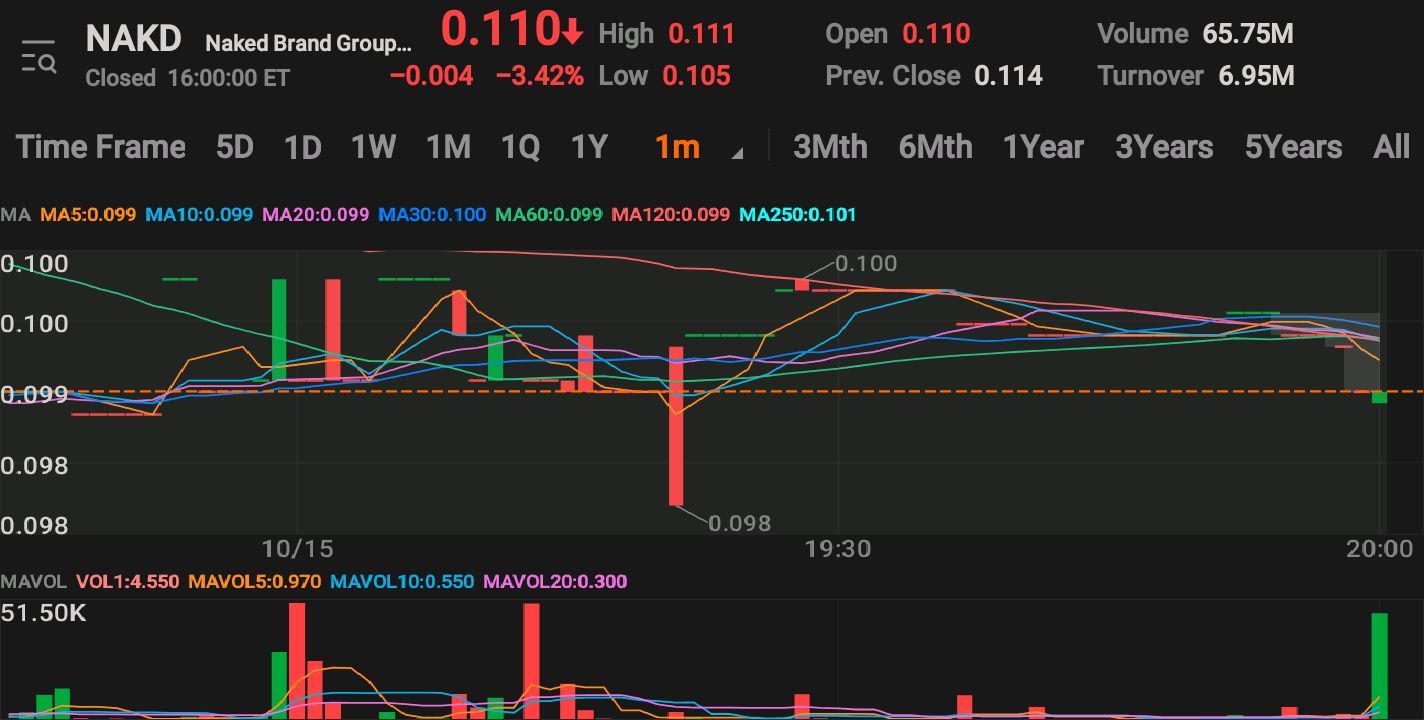
Task: Click the MA indicator label
Action: [16, 214]
